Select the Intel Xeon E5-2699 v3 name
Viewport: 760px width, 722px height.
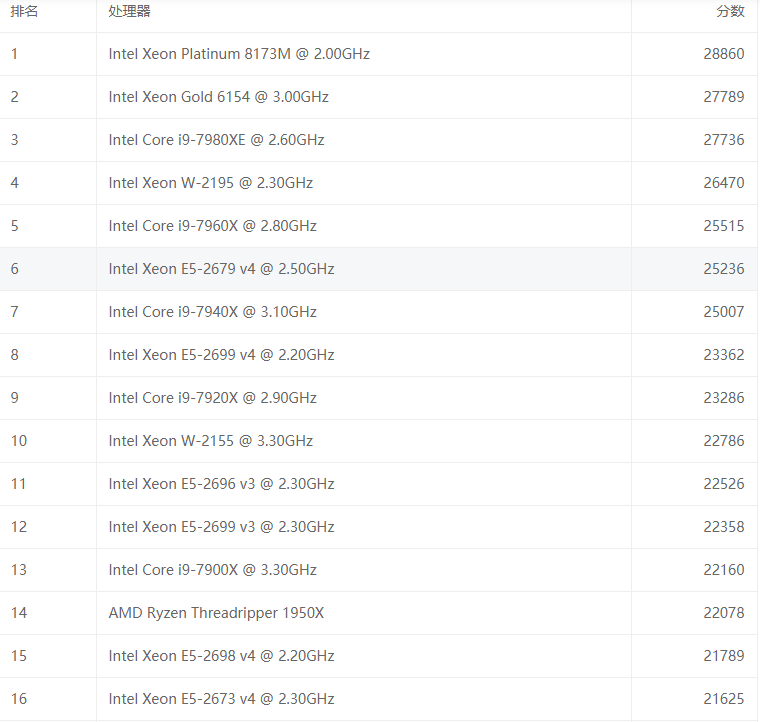coord(221,527)
